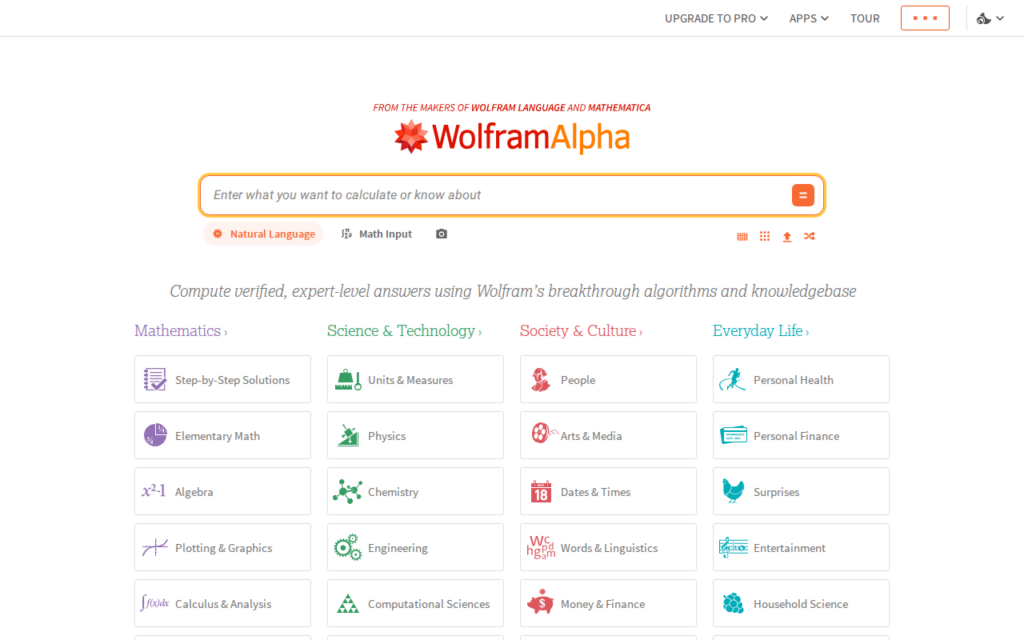Click the Algebra x²-1 icon
Viewport: 1024px width, 640px height.
[x=154, y=491]
